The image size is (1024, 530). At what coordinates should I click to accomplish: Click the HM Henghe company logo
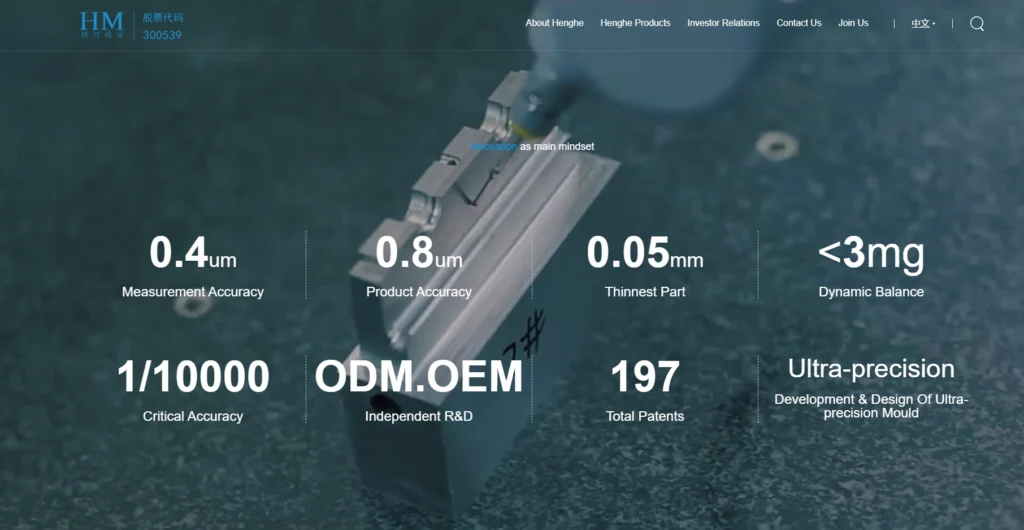102,25
